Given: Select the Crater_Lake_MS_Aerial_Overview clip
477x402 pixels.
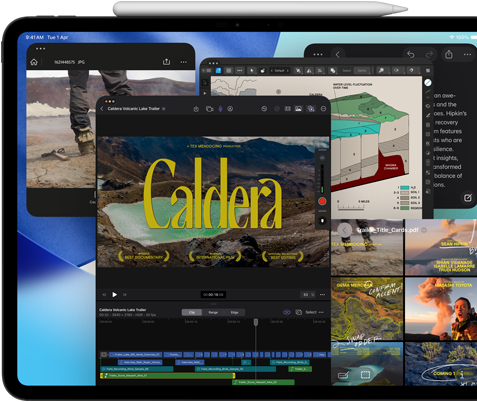Looking at the screenshot, I should point(135,355).
